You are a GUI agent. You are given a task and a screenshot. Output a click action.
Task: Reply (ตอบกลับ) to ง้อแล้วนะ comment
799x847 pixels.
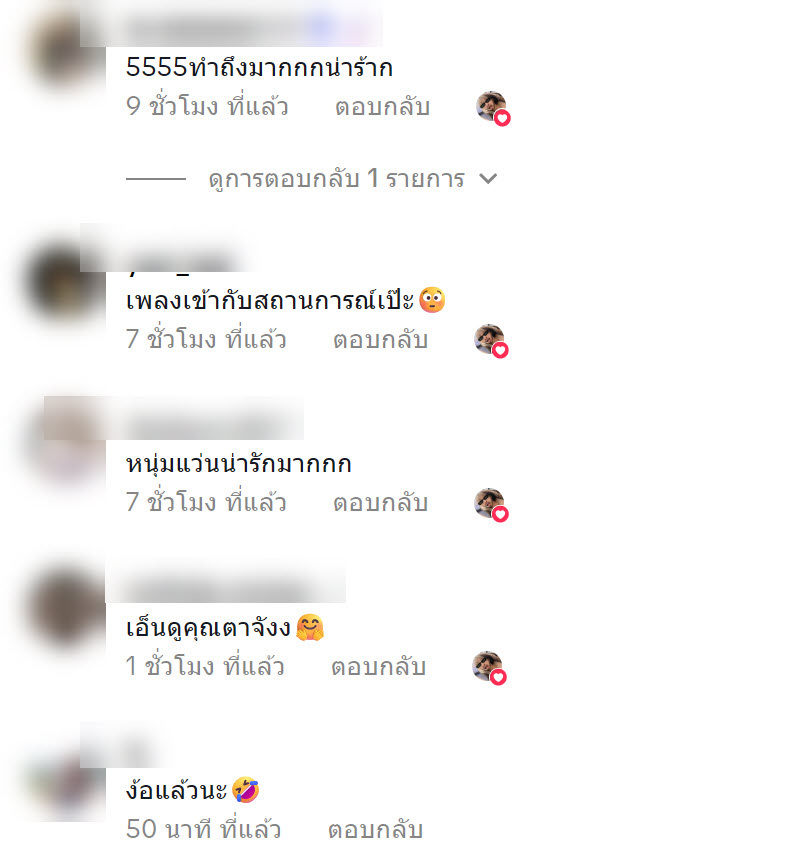point(375,830)
